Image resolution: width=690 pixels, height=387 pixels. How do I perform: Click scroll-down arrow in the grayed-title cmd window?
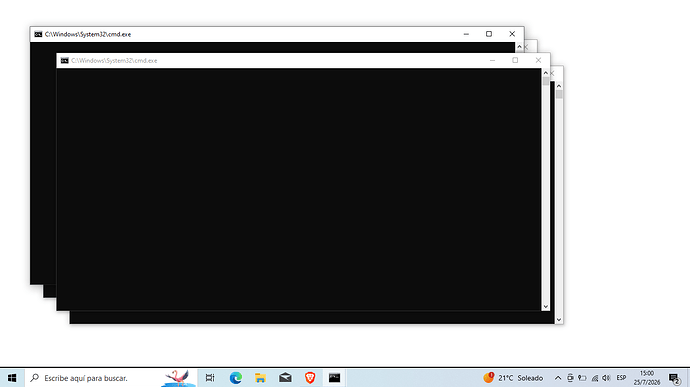pos(546,306)
